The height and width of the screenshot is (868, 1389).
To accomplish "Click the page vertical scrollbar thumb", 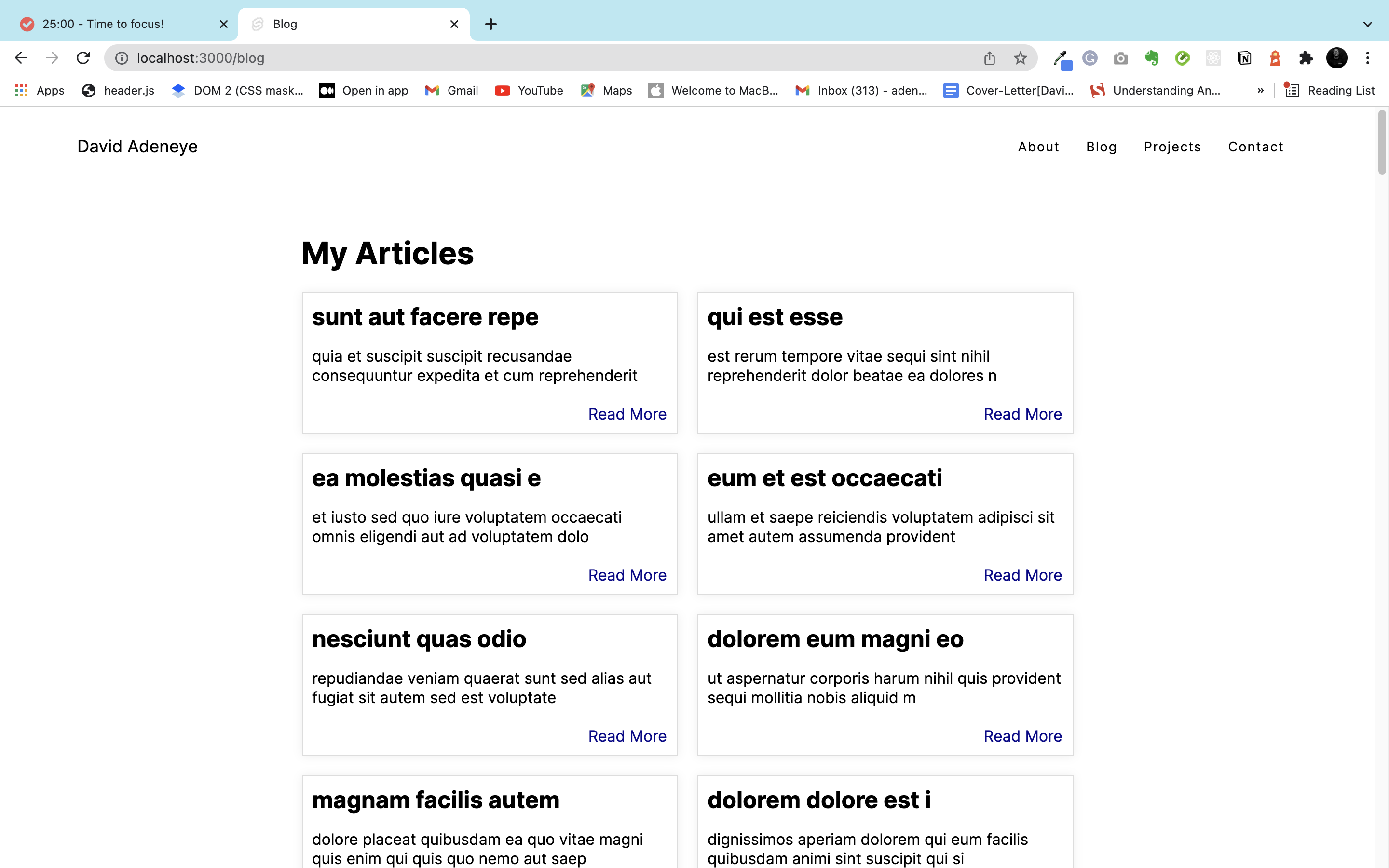I will pyautogui.click(x=1382, y=142).
